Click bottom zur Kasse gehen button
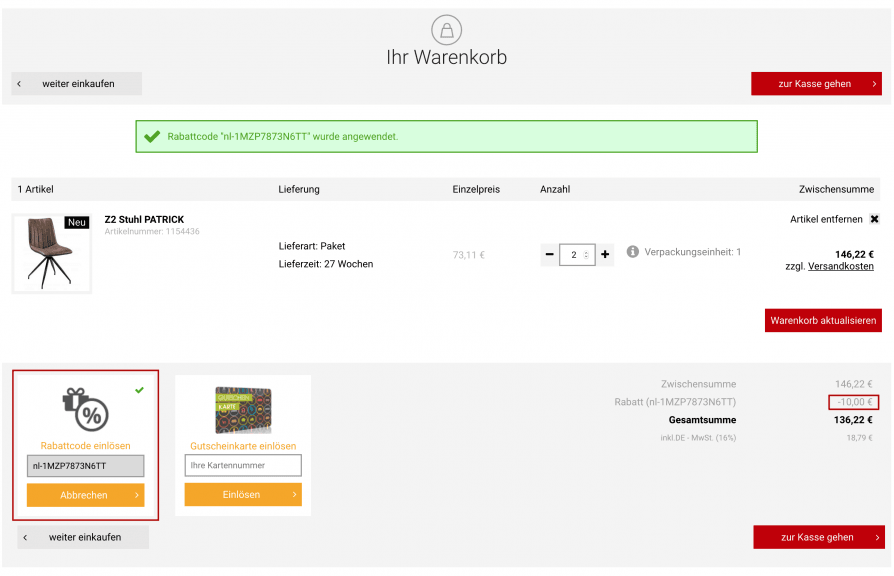The height and width of the screenshot is (576, 894). pyautogui.click(x=819, y=537)
